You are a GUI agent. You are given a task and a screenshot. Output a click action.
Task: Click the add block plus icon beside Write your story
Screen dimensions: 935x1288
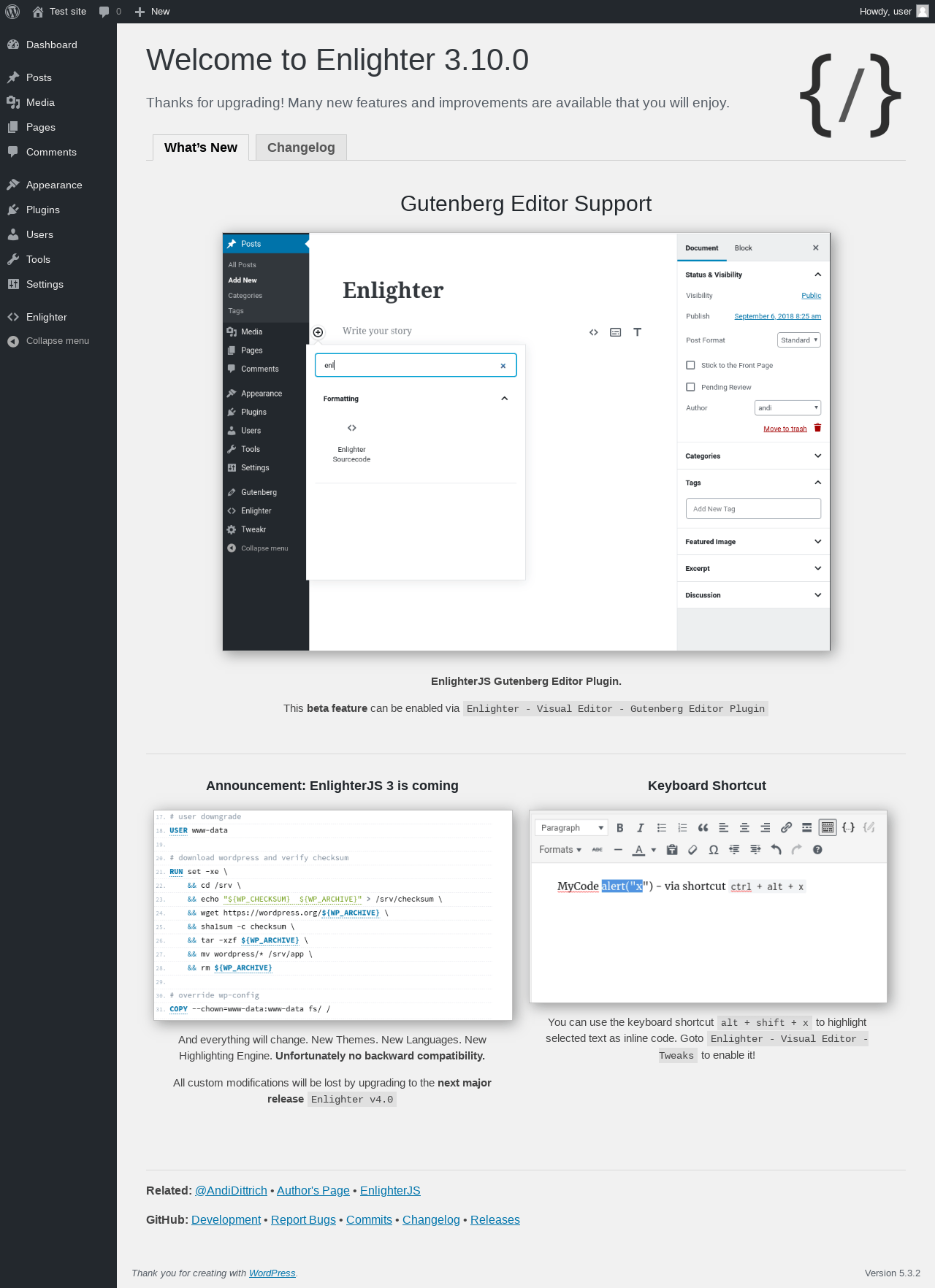tap(318, 332)
